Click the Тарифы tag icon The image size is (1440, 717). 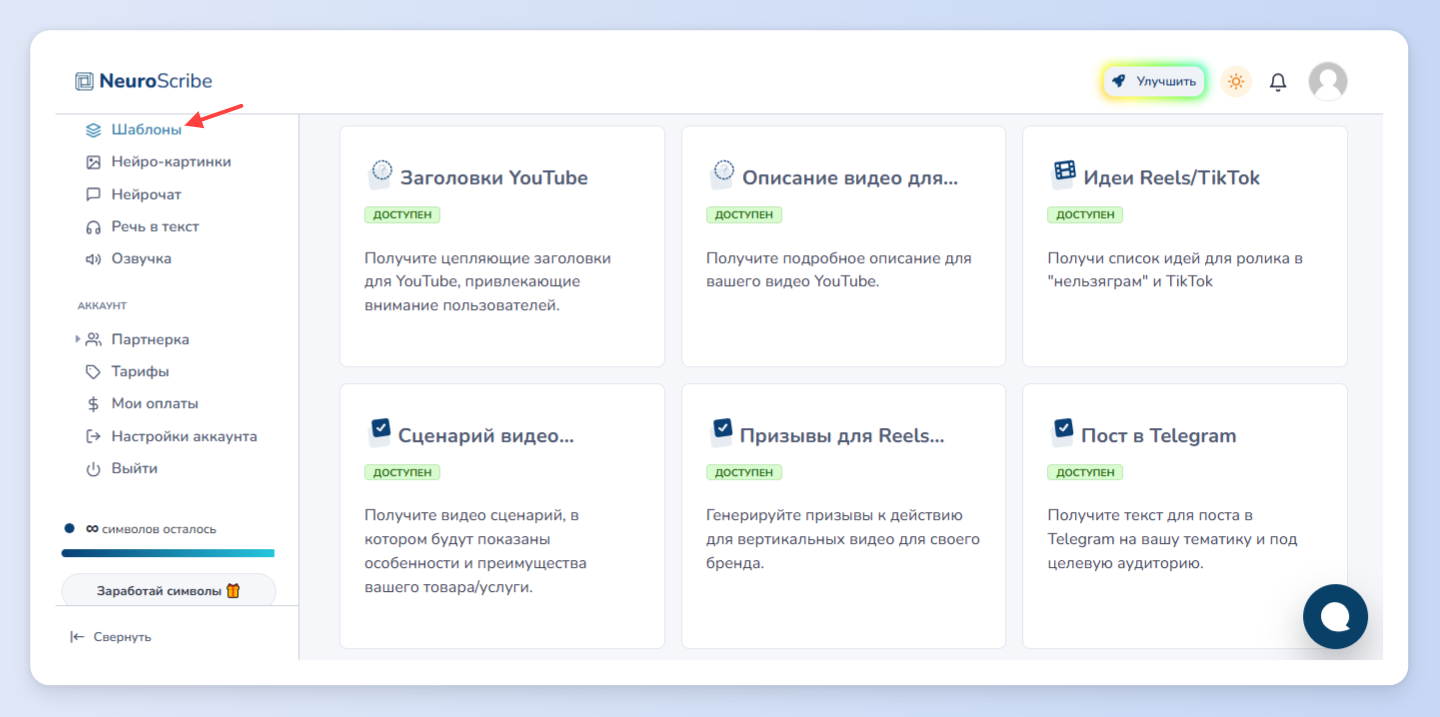coord(93,372)
